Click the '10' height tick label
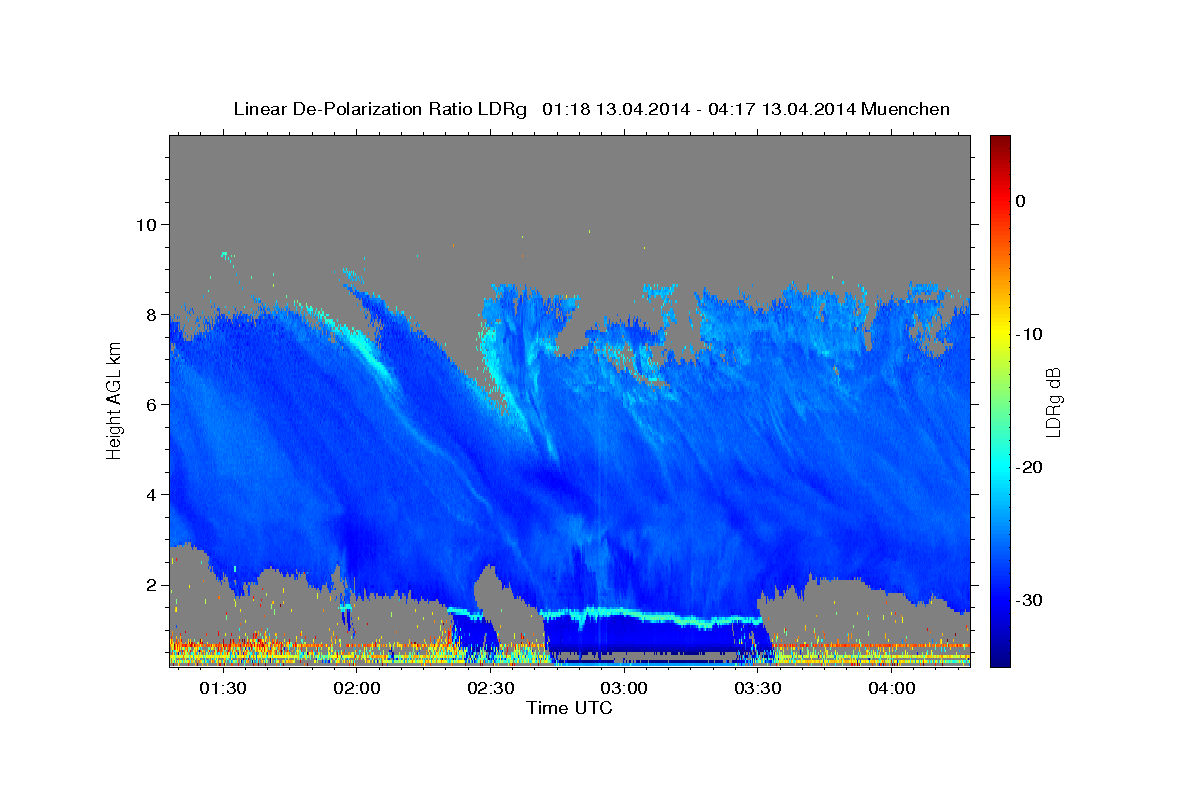This screenshot has height=800, width=1200. pyautogui.click(x=146, y=224)
